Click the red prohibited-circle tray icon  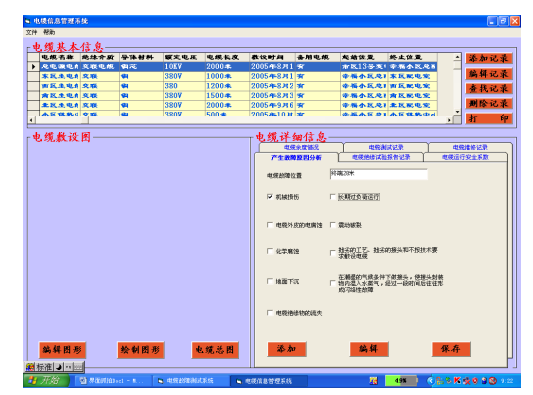pyautogui.click(x=492, y=381)
